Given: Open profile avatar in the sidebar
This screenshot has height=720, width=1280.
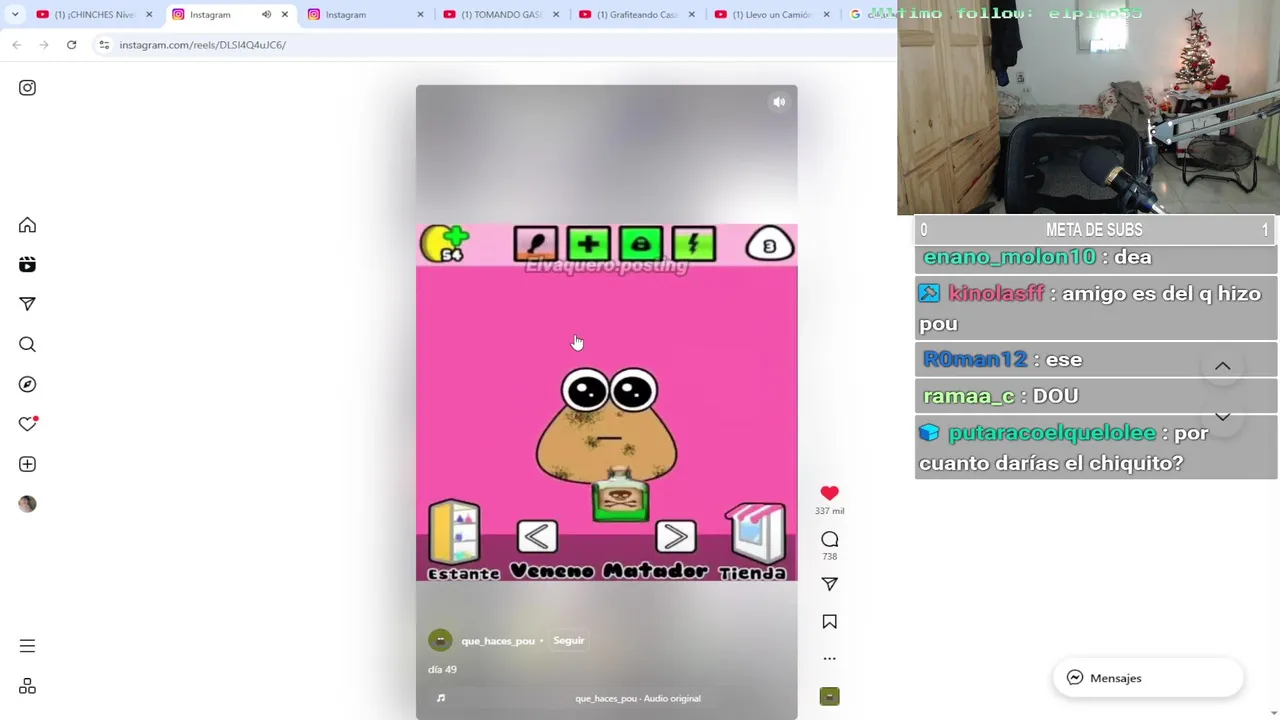Looking at the screenshot, I should [x=27, y=504].
